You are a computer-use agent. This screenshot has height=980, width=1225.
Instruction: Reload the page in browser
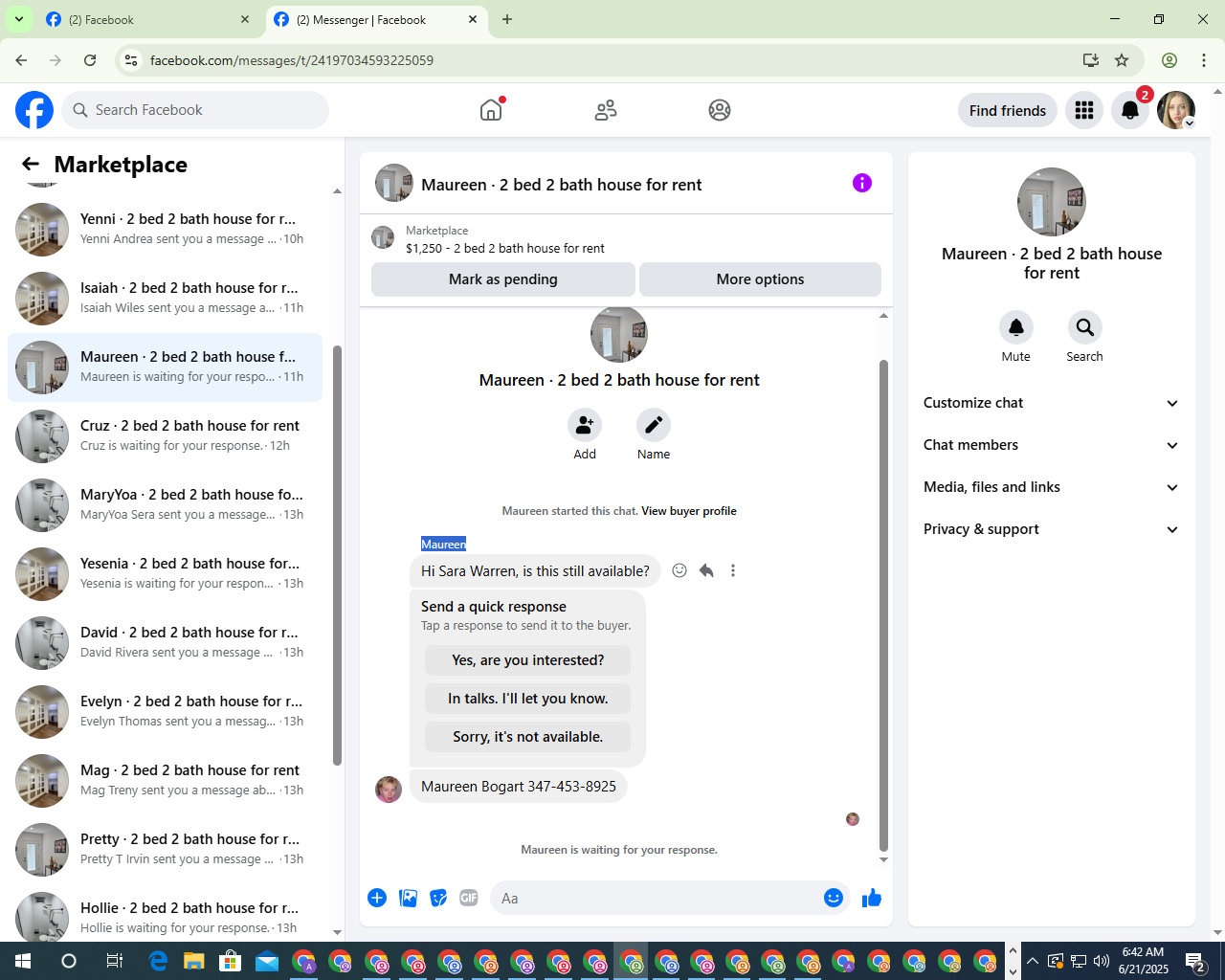(90, 60)
